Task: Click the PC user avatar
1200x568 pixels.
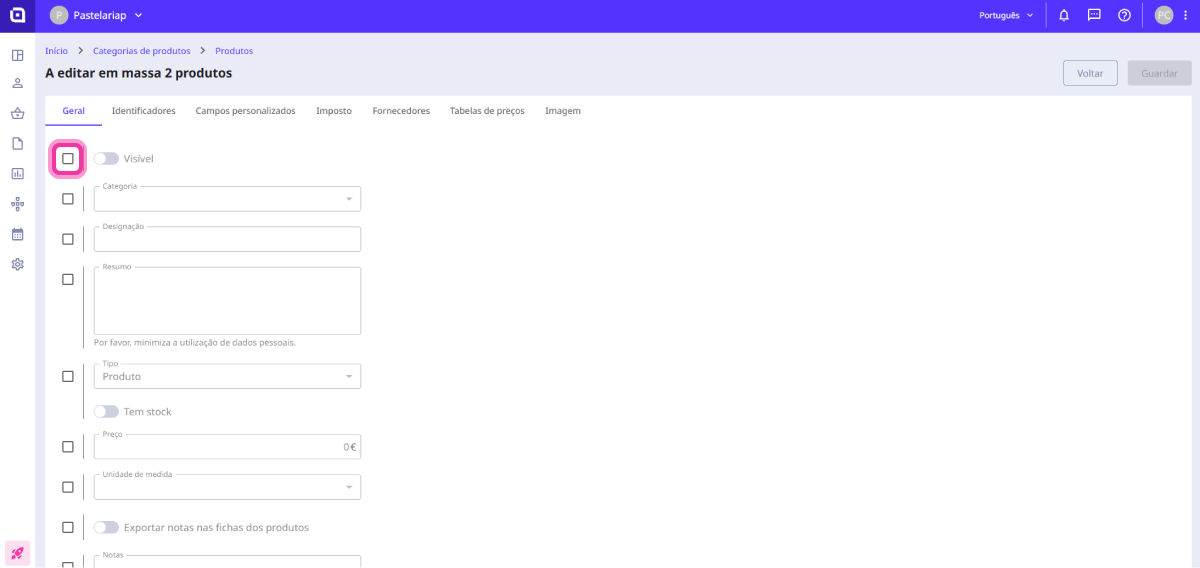Action: (1164, 15)
